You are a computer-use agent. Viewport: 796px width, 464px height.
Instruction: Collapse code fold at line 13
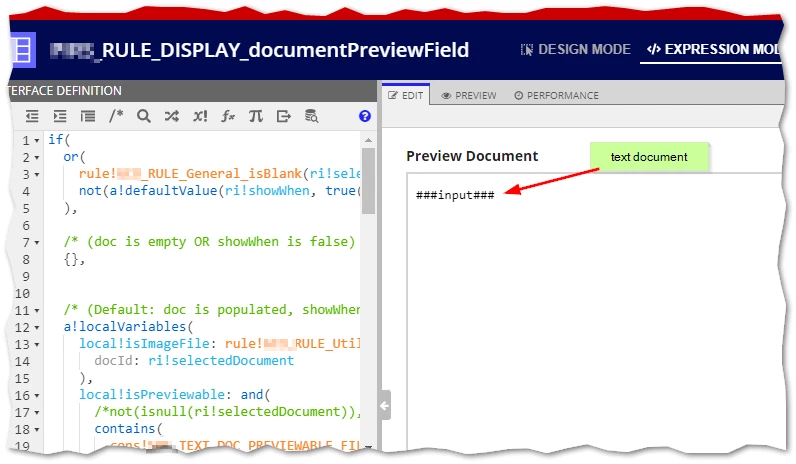(37, 345)
